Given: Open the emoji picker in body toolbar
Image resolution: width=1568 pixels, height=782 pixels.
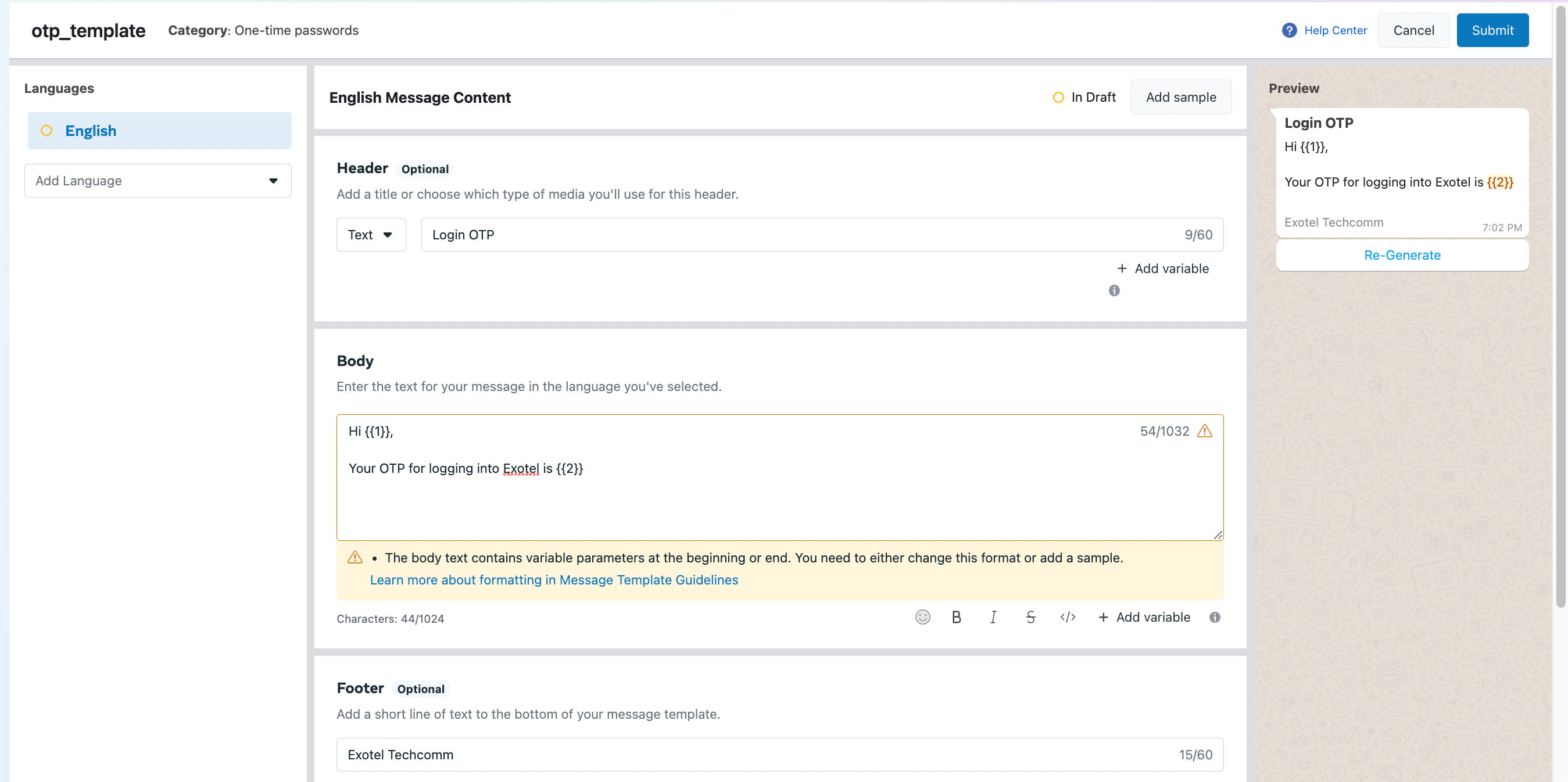Looking at the screenshot, I should 922,617.
